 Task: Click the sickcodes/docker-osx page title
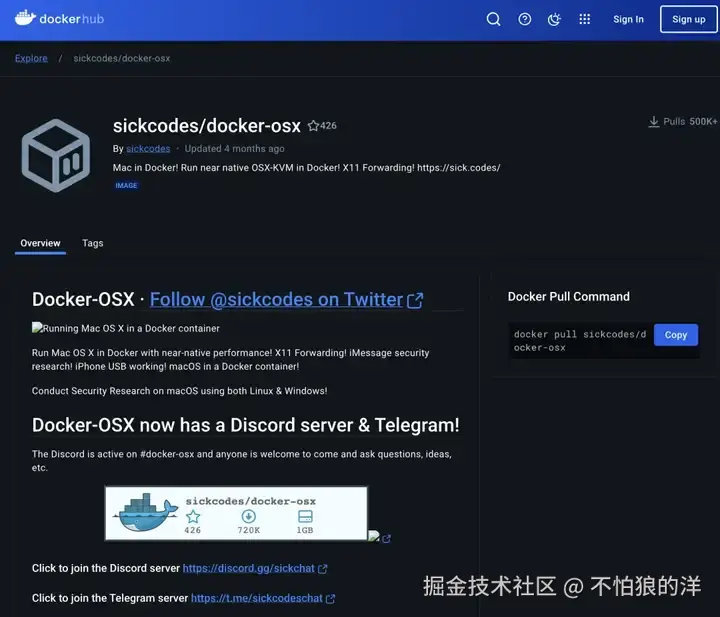[207, 126]
